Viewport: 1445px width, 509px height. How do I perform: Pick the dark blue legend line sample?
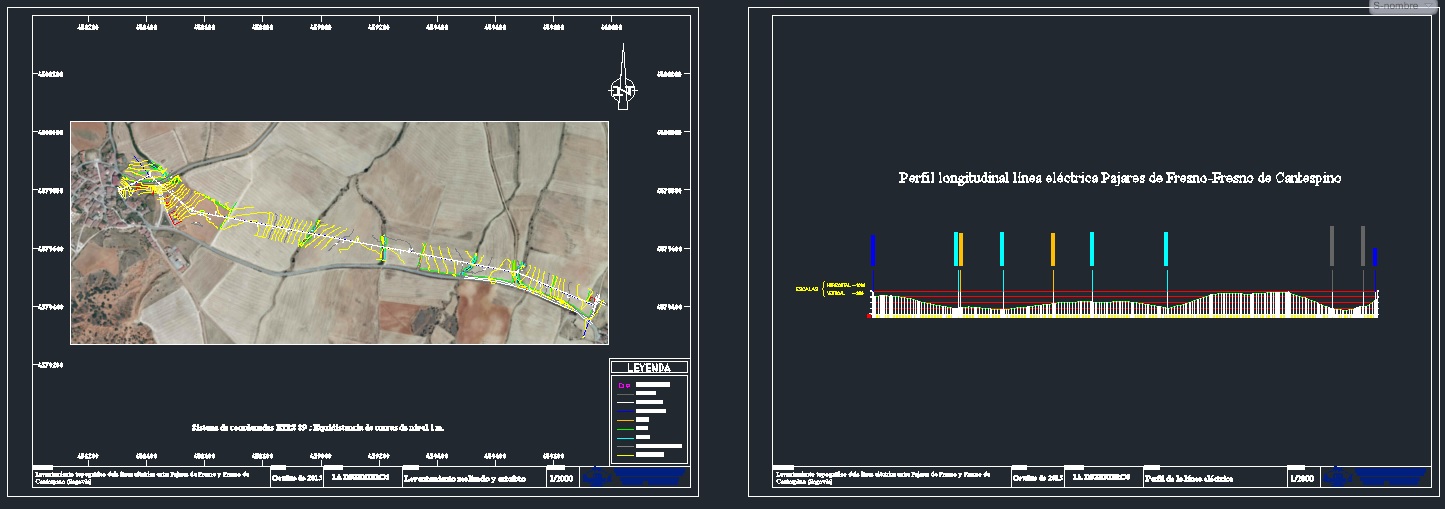(625, 411)
